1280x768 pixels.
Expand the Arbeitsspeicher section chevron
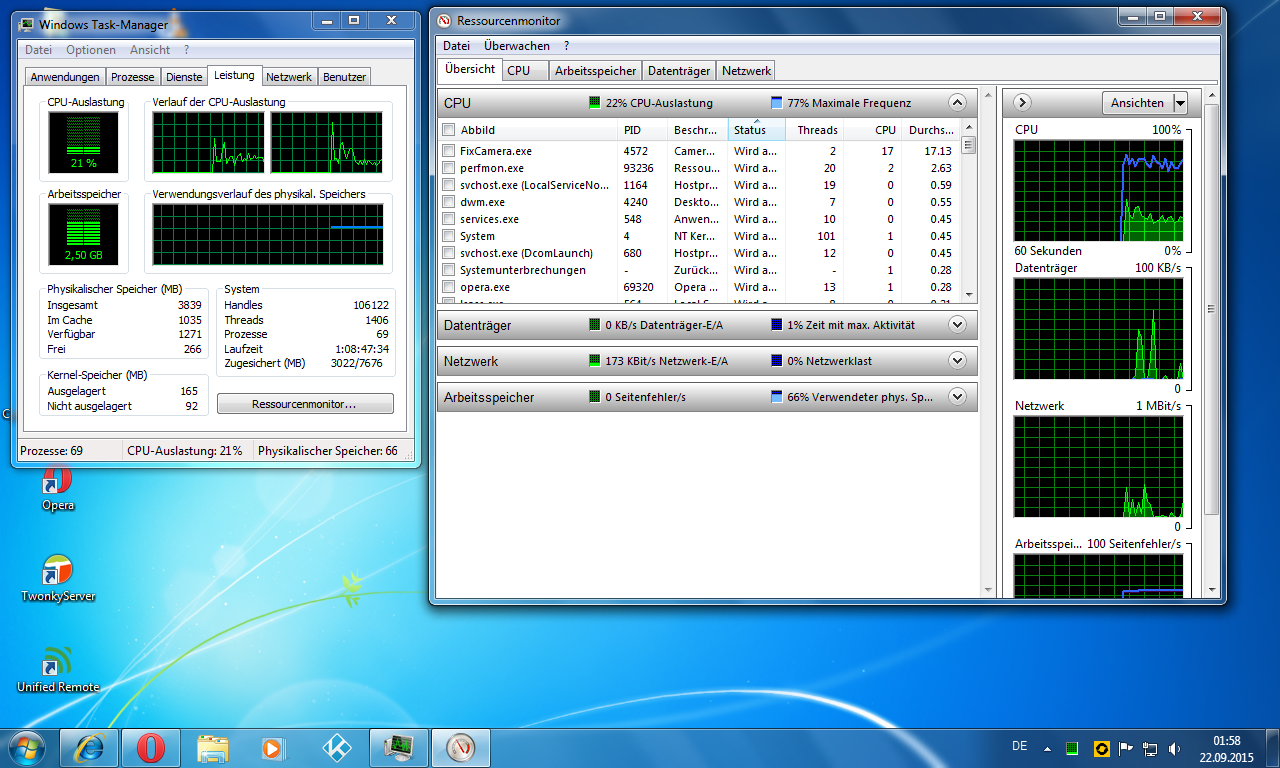click(x=957, y=397)
